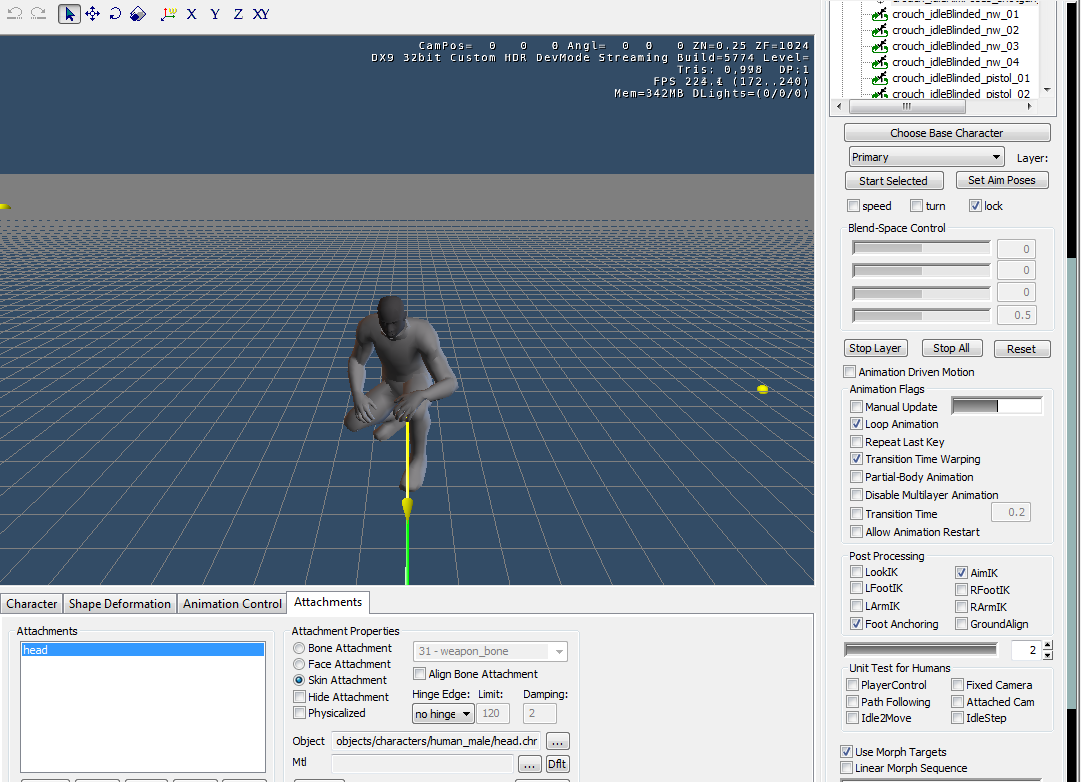This screenshot has height=782, width=1081.
Task: Activate the Move tool icon
Action: pyautogui.click(x=92, y=14)
